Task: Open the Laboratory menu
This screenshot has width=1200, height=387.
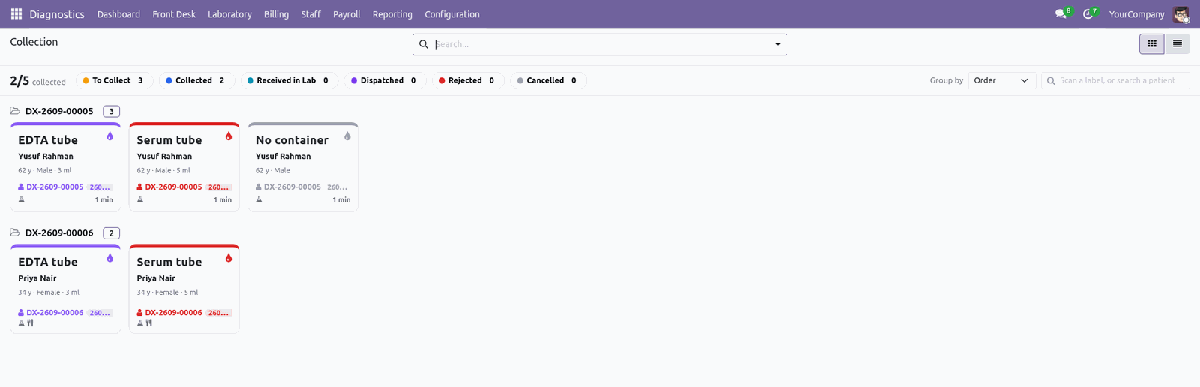Action: [229, 14]
